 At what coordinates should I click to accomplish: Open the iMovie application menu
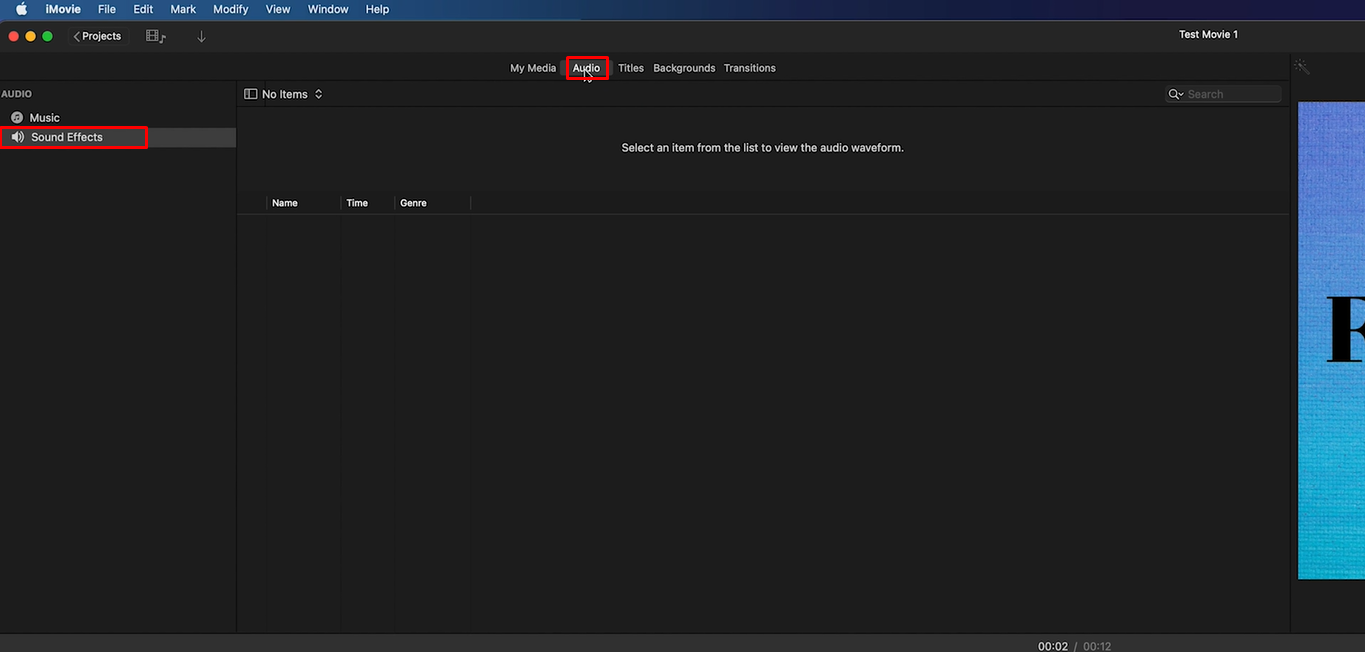point(63,9)
